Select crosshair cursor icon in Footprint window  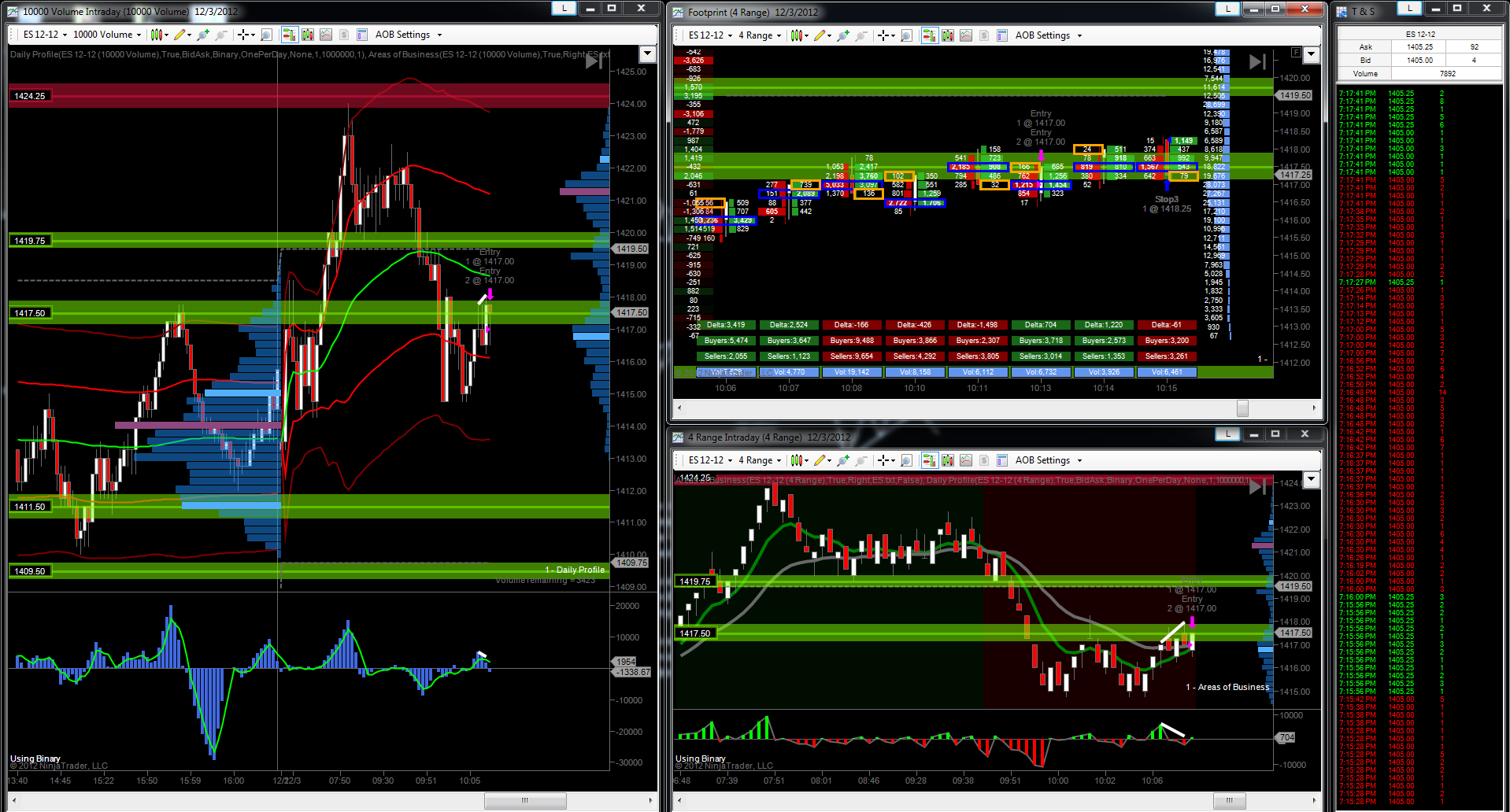pyautogui.click(x=884, y=35)
